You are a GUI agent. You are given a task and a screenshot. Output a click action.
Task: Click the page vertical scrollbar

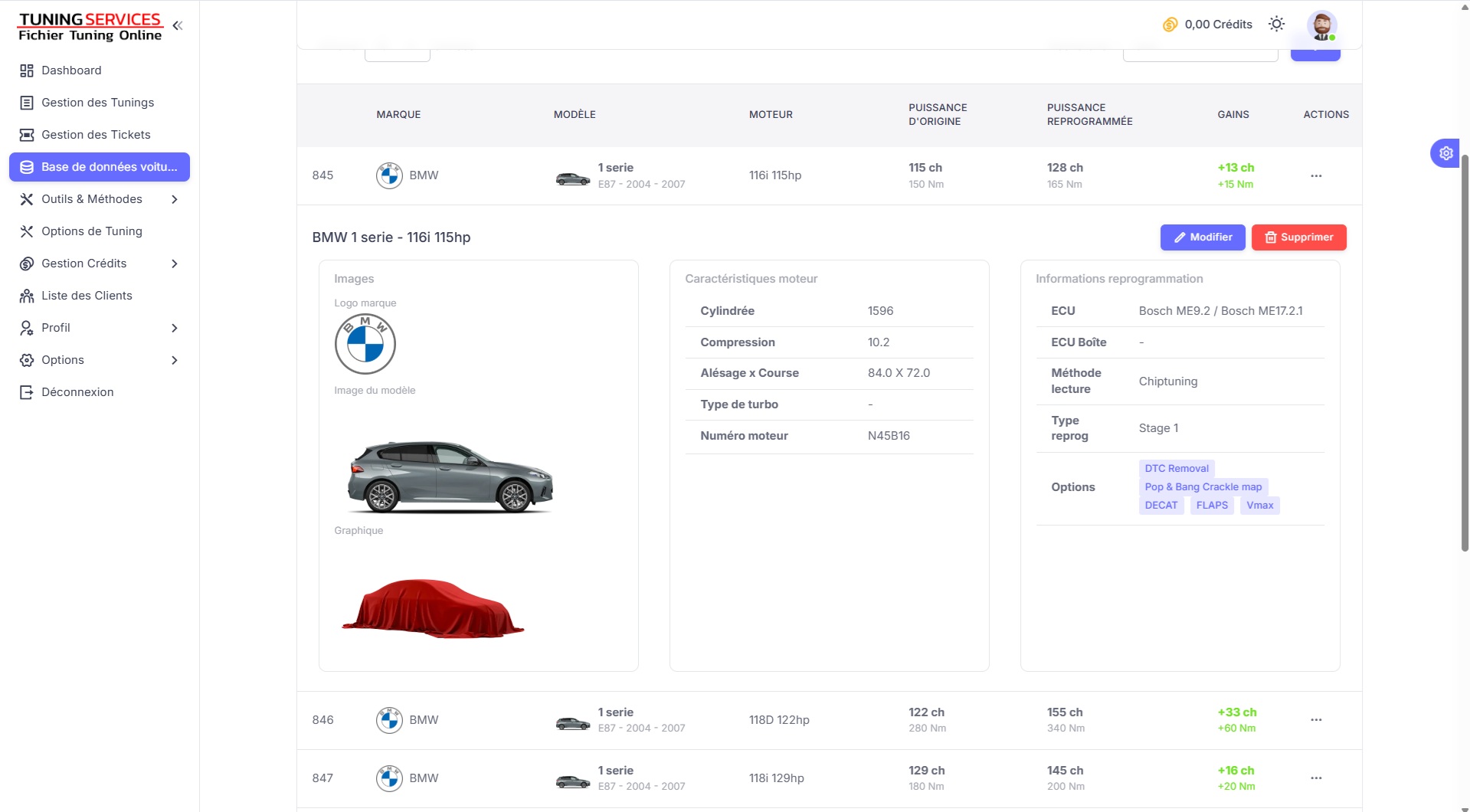click(1465, 352)
